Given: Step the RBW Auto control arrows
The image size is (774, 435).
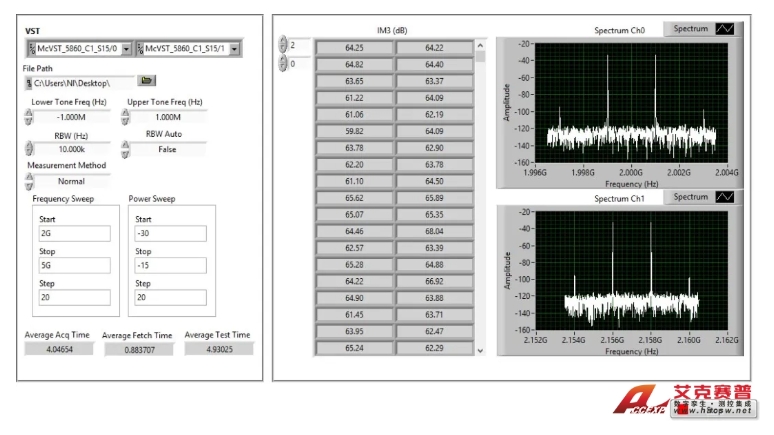Looking at the screenshot, I should coord(126,149).
